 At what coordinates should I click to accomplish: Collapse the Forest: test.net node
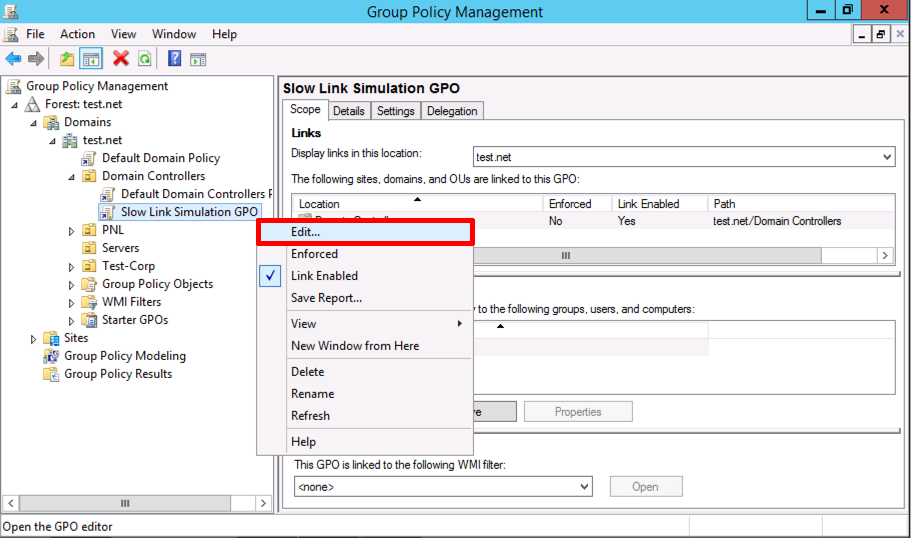(x=15, y=105)
